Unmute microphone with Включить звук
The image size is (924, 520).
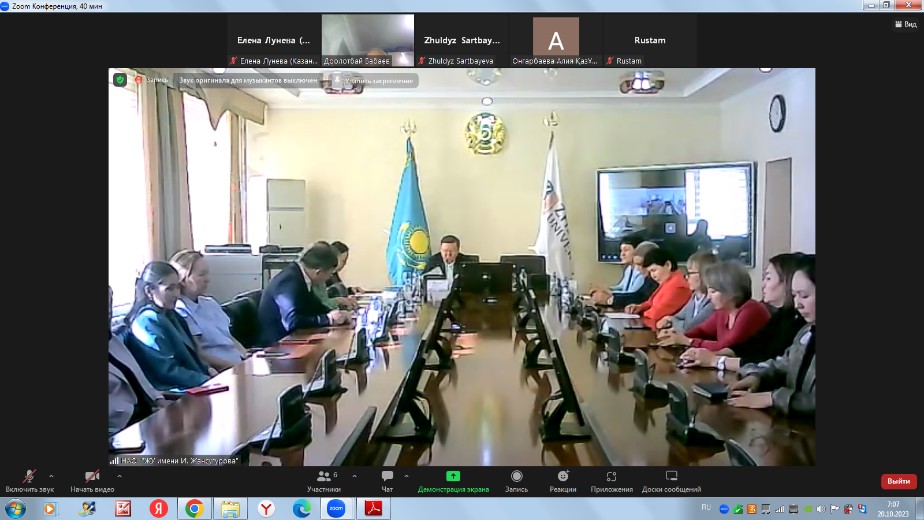pyautogui.click(x=29, y=480)
